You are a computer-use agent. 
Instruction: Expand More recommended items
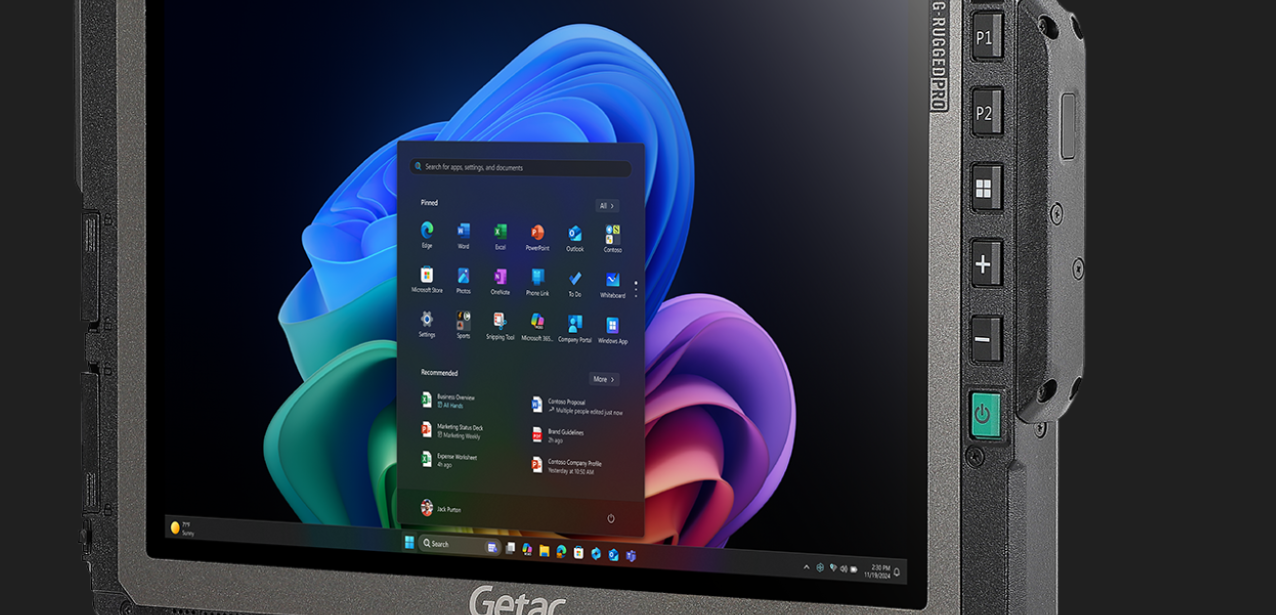(603, 379)
